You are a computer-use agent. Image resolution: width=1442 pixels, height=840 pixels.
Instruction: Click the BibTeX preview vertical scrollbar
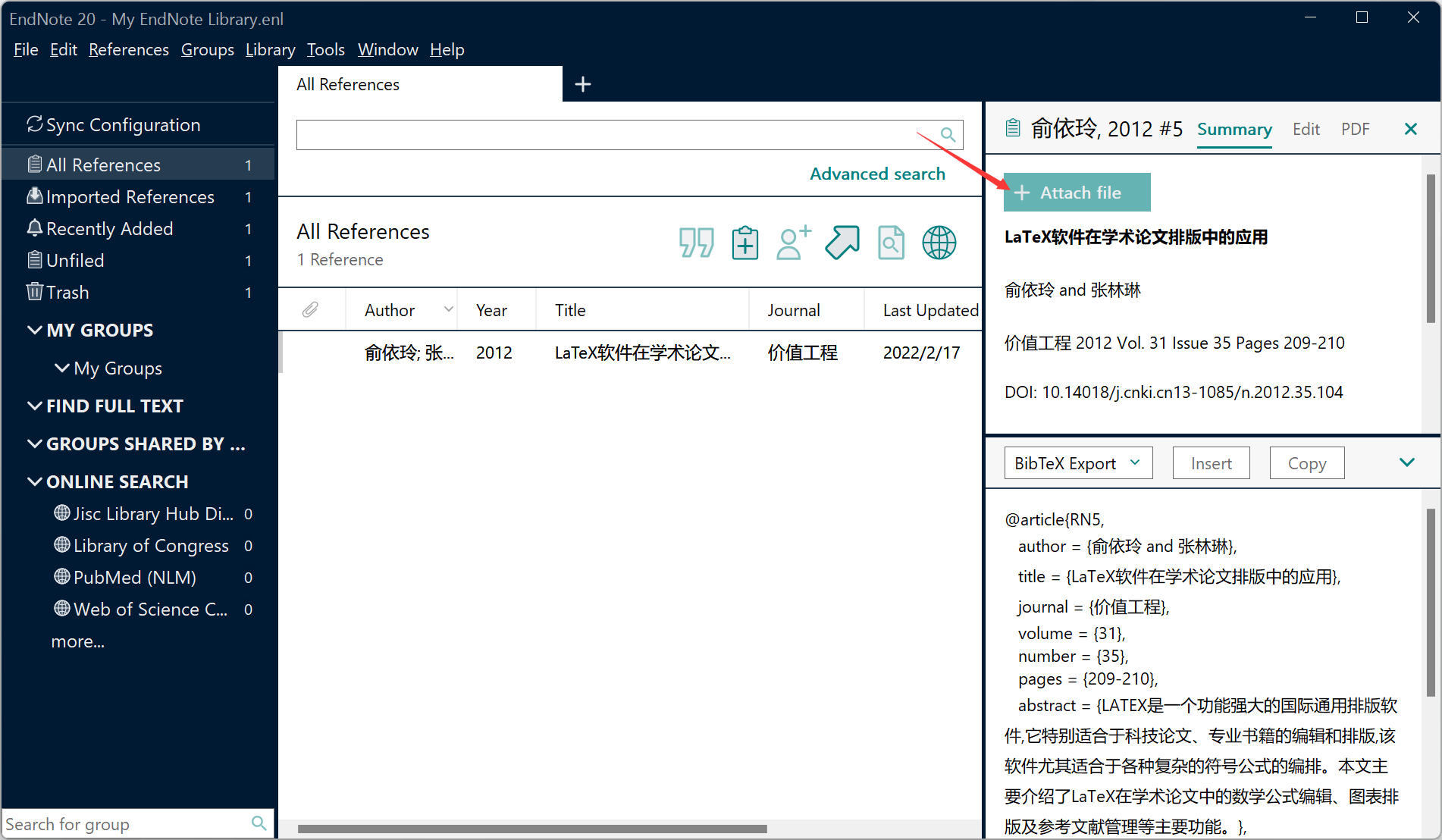(1431, 603)
